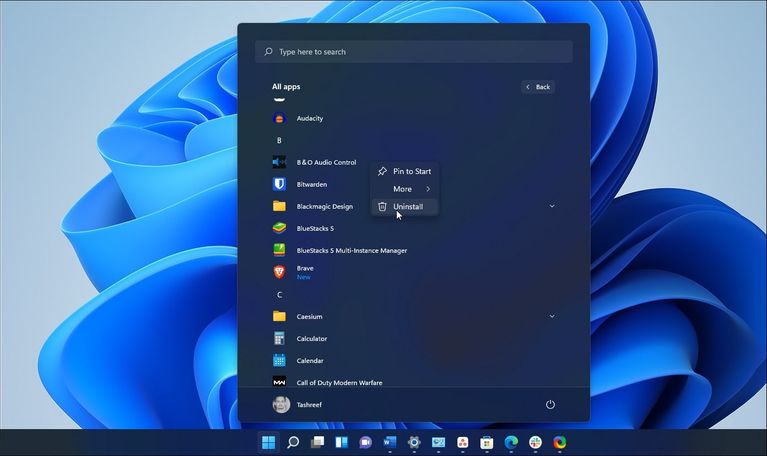The height and width of the screenshot is (456, 767).
Task: Open Microsoft Edge from the taskbar
Action: tap(511, 442)
